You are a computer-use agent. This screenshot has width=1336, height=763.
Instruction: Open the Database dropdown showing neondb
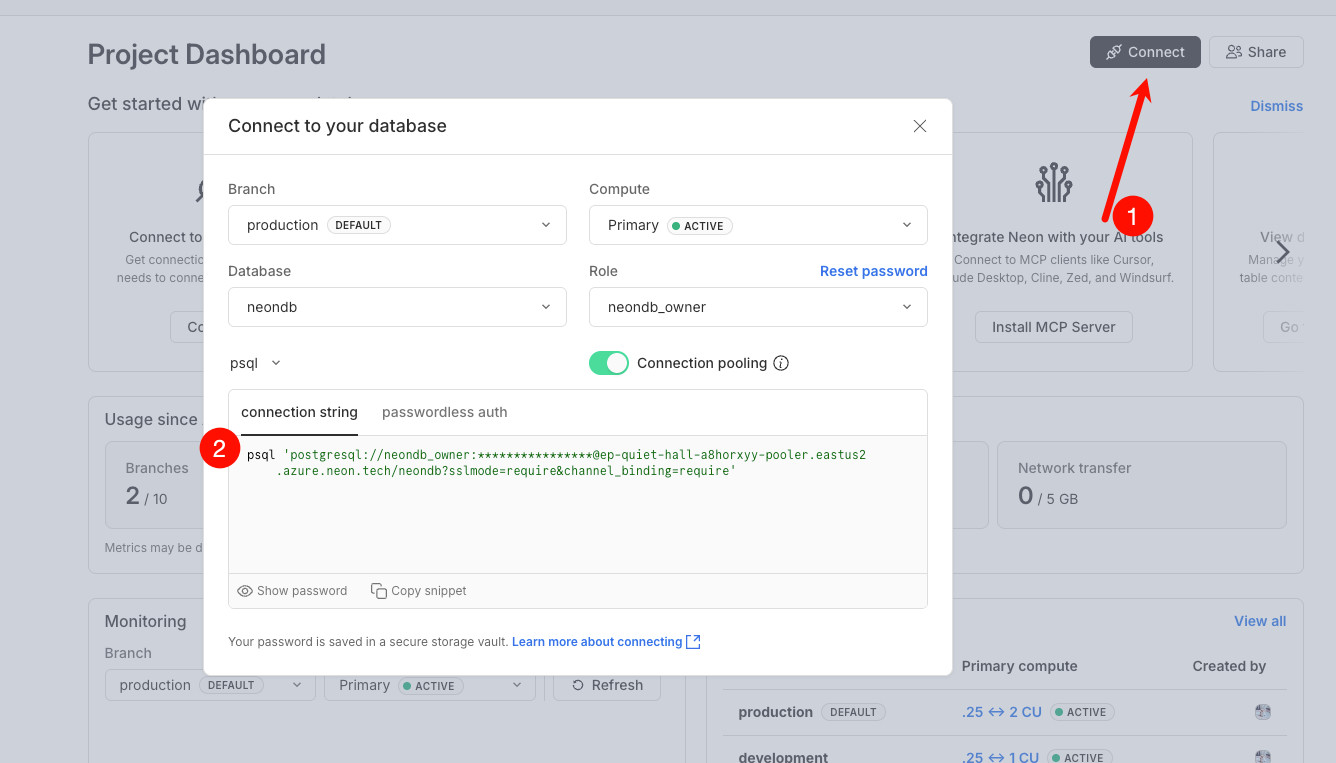tap(397, 307)
